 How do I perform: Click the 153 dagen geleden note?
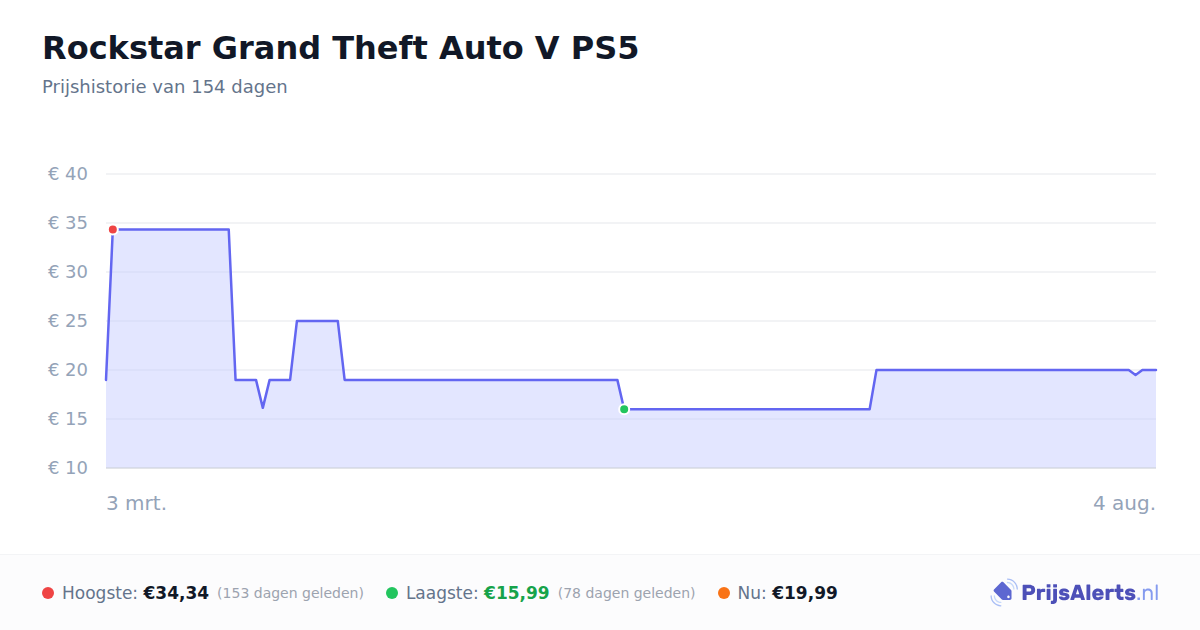[x=290, y=593]
